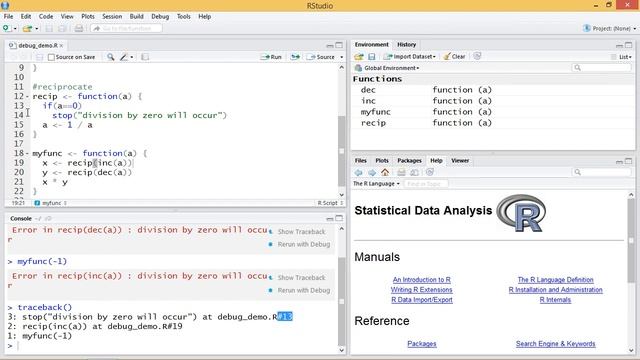Click the Load Workspace folder icon in Environment

tap(359, 57)
